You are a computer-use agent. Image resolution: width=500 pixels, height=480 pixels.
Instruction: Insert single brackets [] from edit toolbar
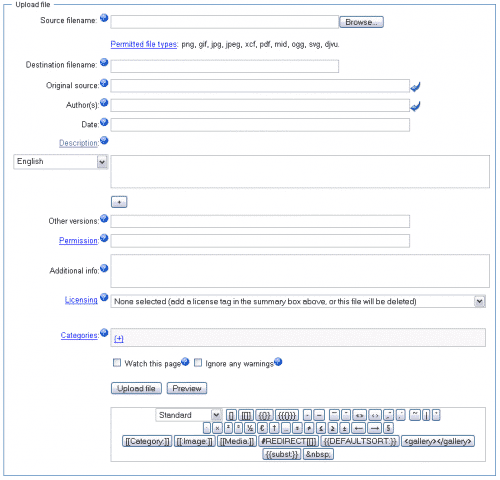(x=231, y=415)
